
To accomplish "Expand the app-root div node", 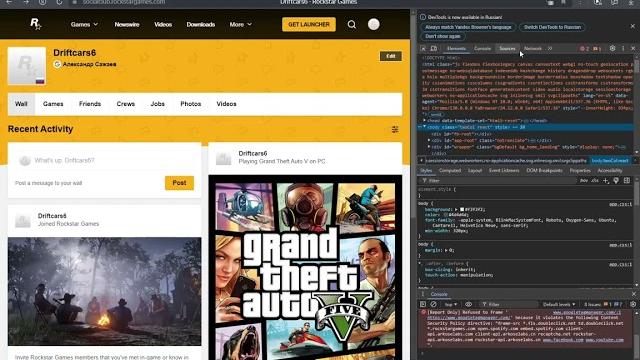I will click(429, 140).
